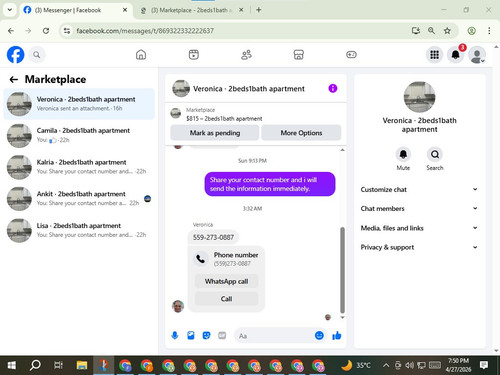Click the WhatsApp call button
This screenshot has height=375, width=500.
226,281
